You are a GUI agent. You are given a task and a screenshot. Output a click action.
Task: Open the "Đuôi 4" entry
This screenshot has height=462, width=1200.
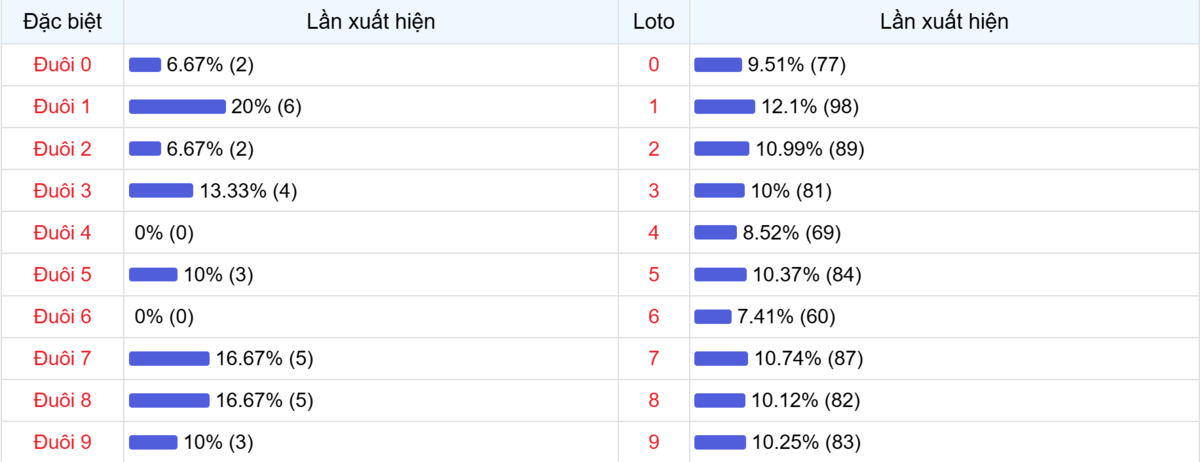[x=62, y=233]
